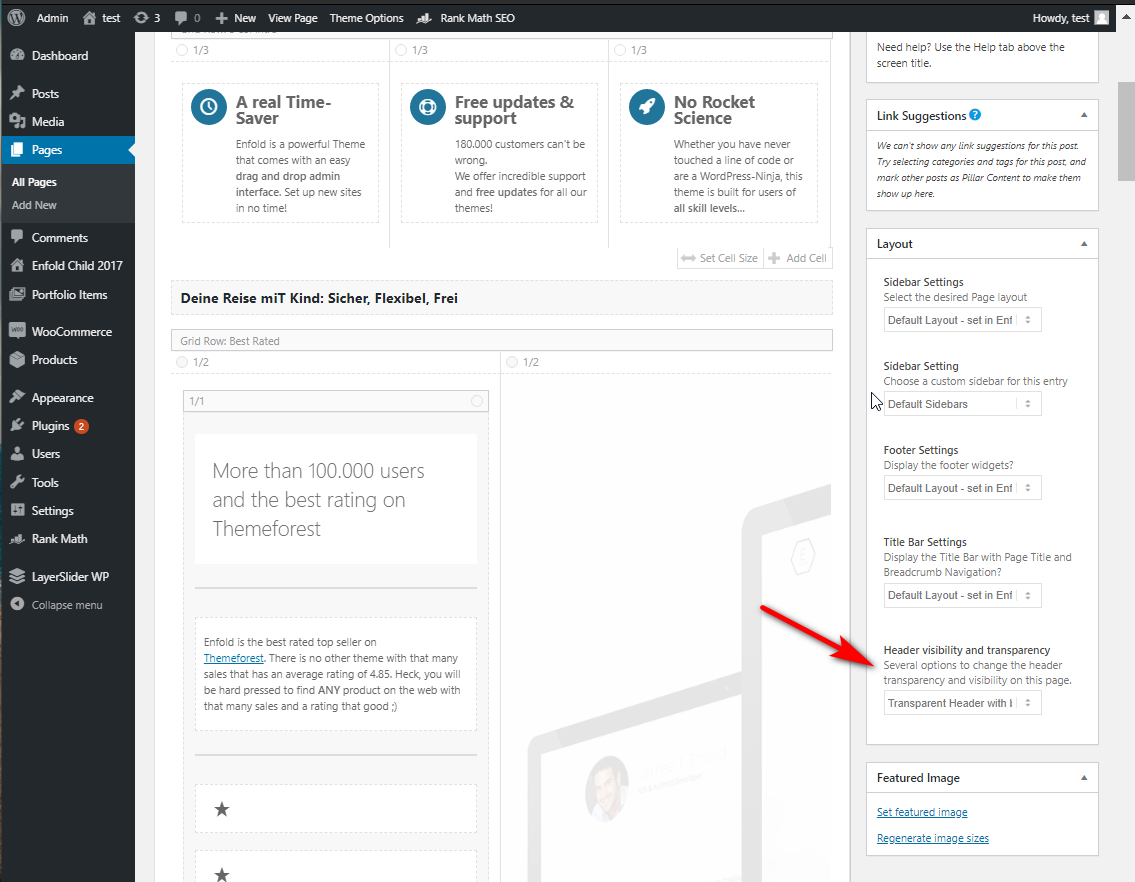Open Header visibility and transparency dropdown
The width and height of the screenshot is (1135, 882).
[962, 703]
